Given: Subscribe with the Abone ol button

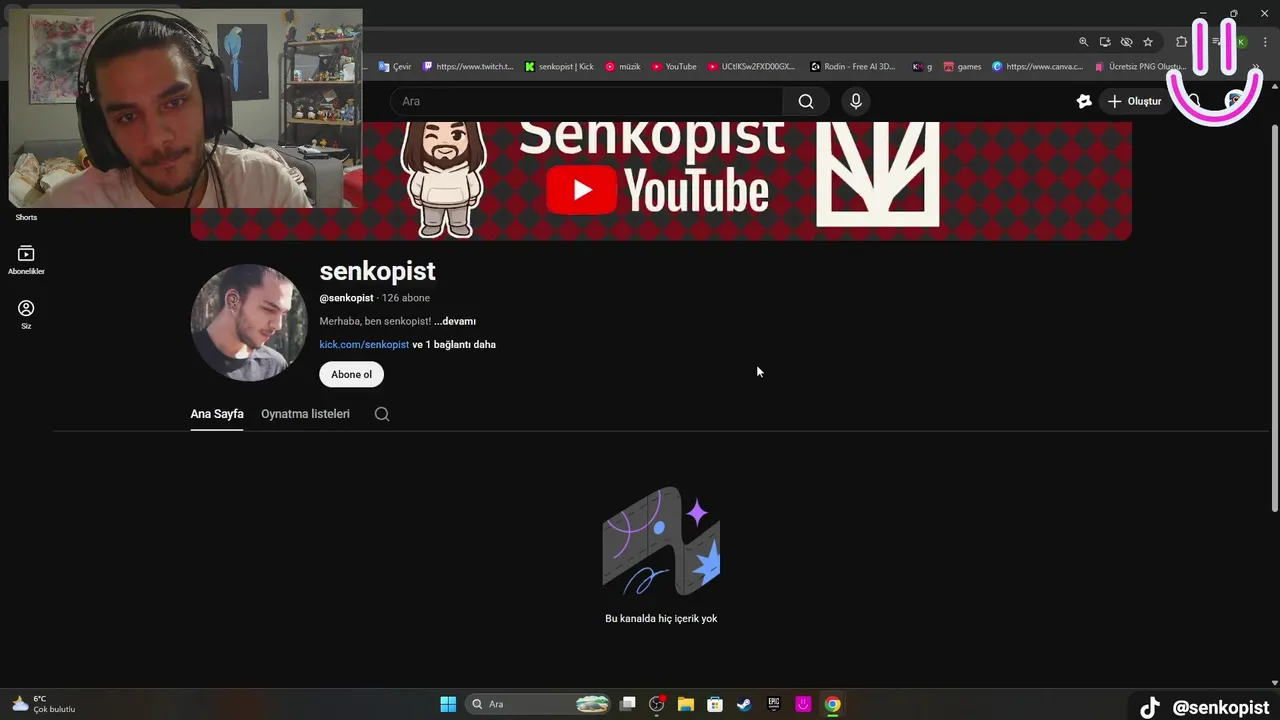Looking at the screenshot, I should (351, 374).
